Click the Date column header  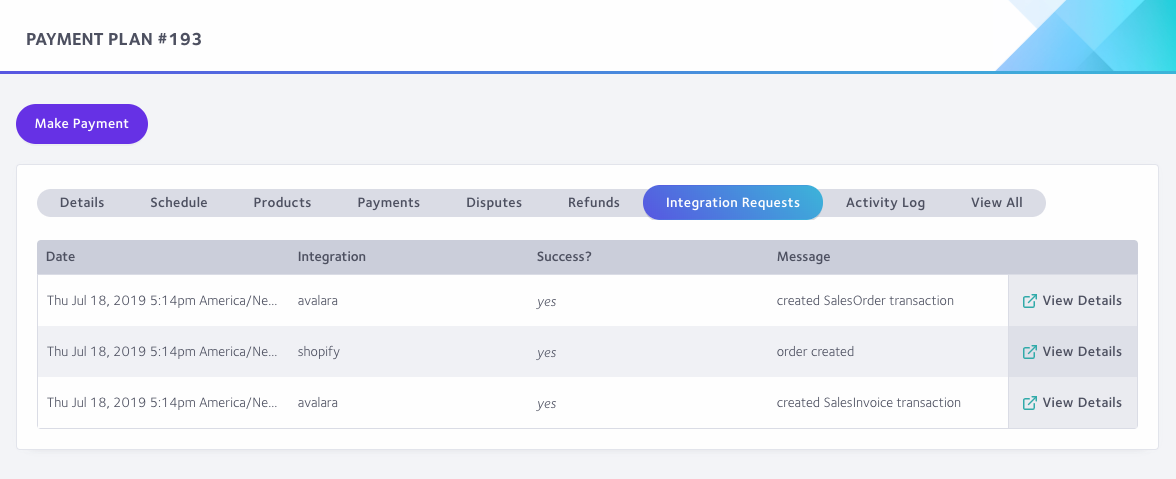coord(60,256)
